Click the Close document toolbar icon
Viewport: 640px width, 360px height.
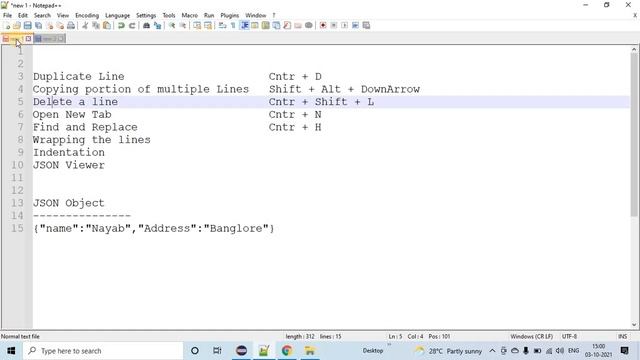click(x=49, y=25)
